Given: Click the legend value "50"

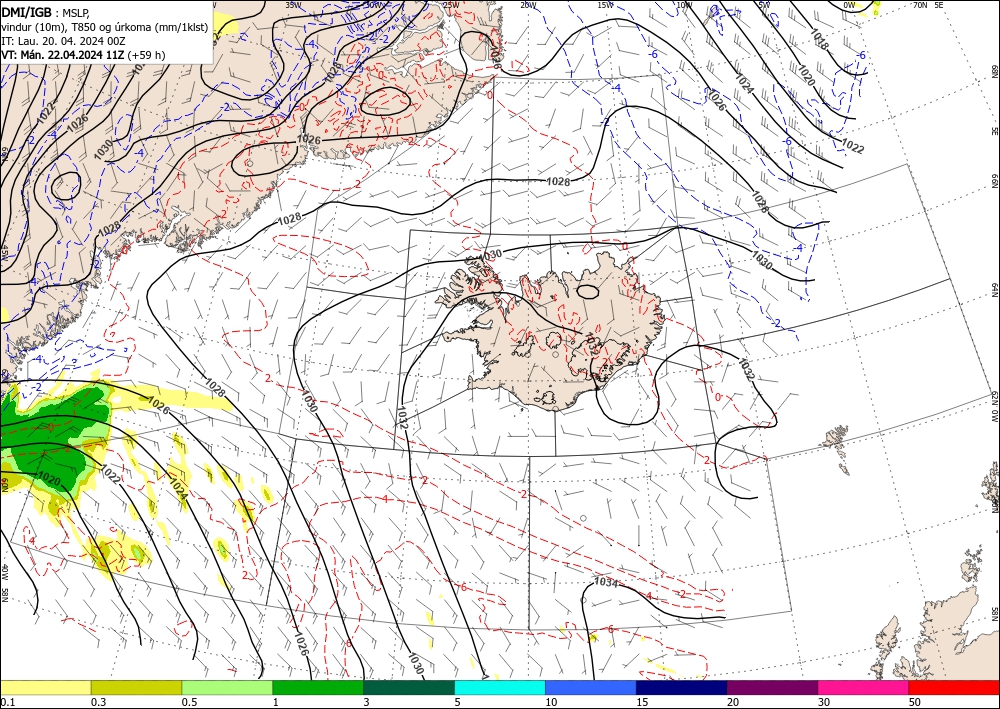Looking at the screenshot, I should tap(915, 702).
